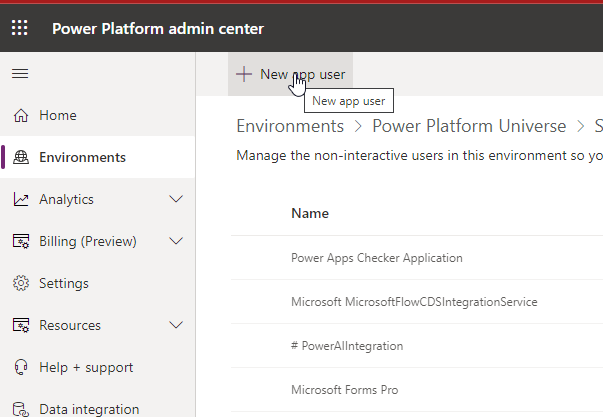
Task: Open Analytics navigation item
Action: pos(97,199)
